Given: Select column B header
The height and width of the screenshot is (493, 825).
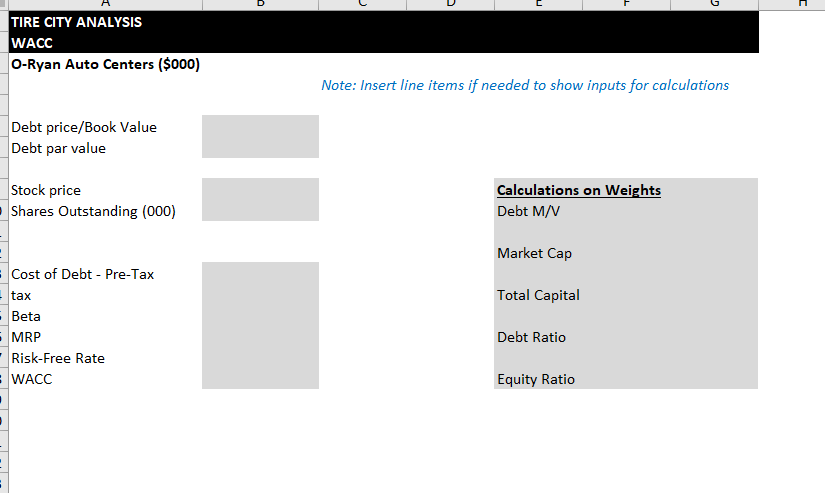Looking at the screenshot, I should pos(260,4).
